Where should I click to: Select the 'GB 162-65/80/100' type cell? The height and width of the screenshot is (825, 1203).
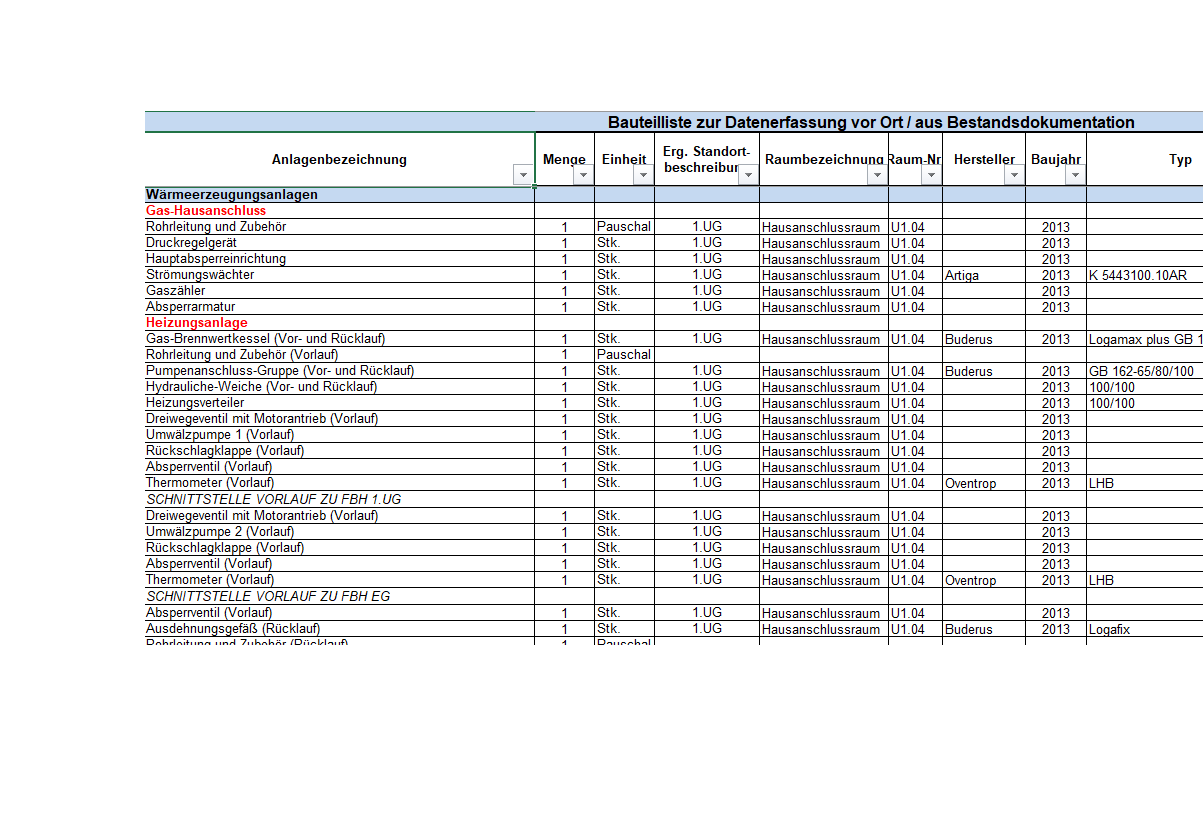pos(1145,371)
